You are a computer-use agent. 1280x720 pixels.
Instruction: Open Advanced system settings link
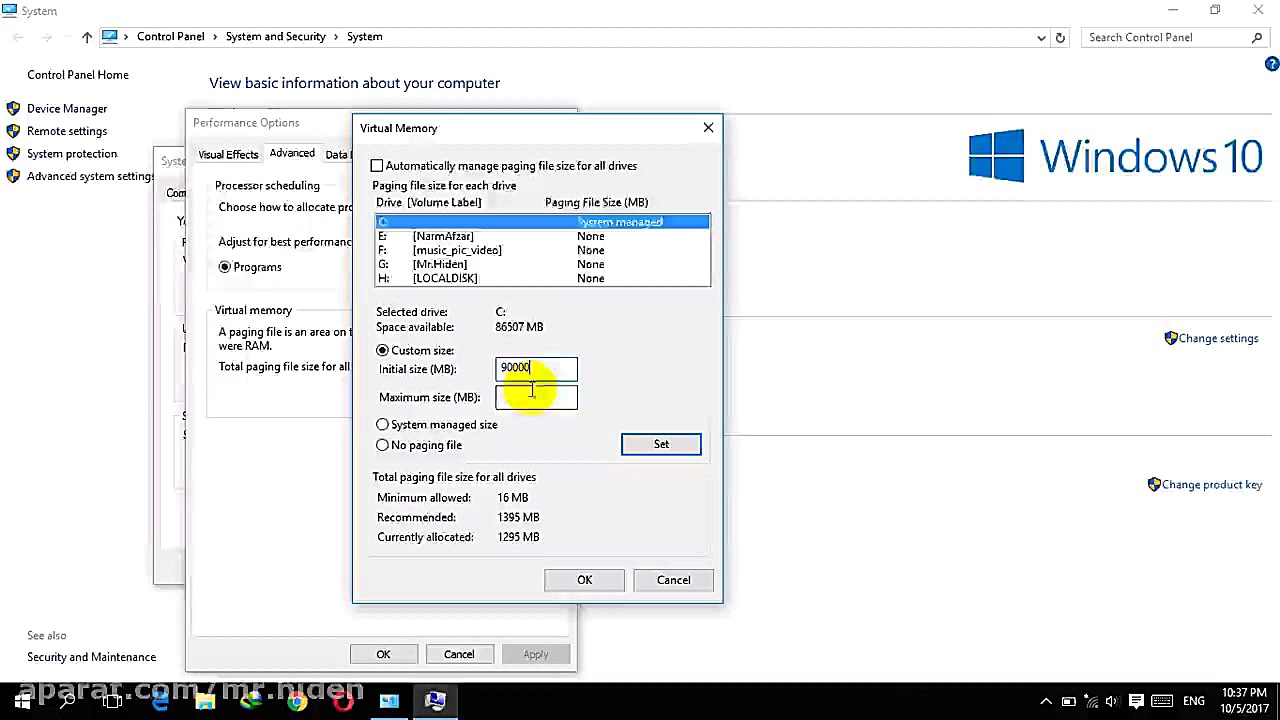tap(91, 176)
